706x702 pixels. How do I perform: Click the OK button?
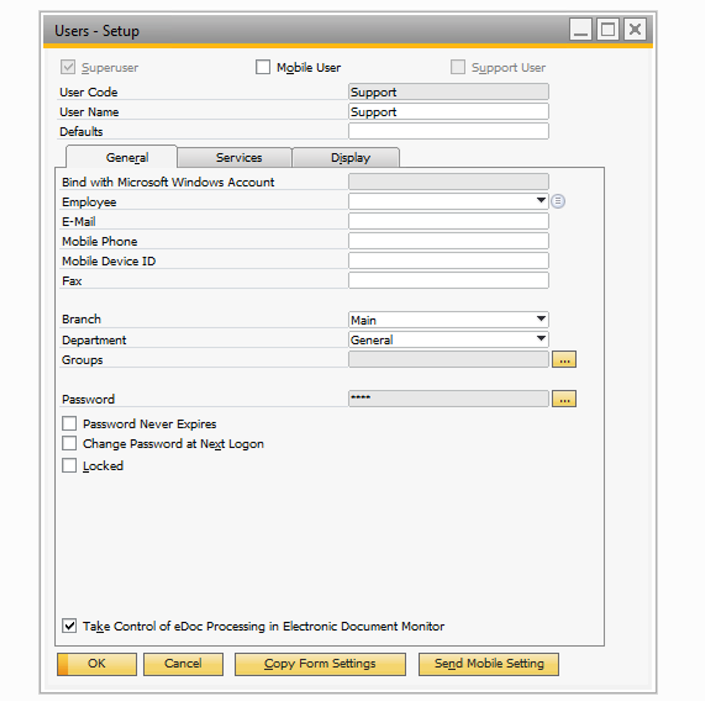[x=97, y=664]
